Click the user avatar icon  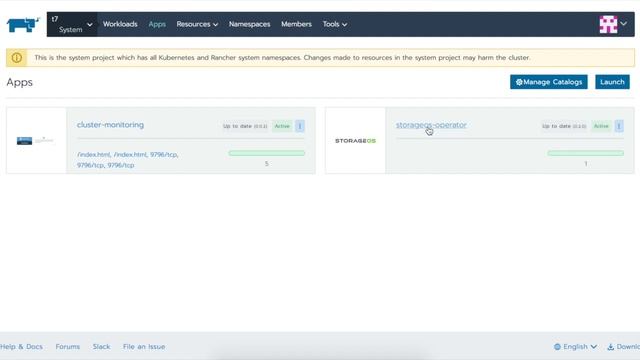click(x=608, y=24)
